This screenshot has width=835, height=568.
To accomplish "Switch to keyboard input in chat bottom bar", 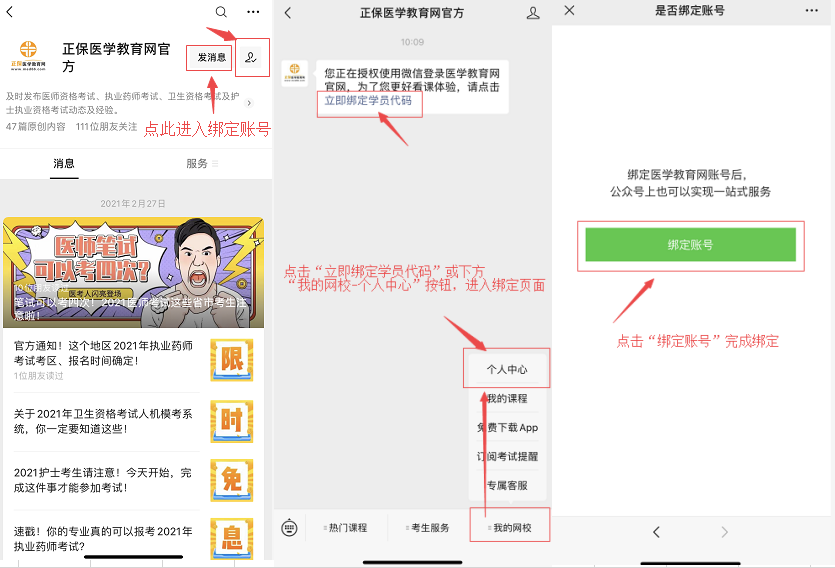I will 290,527.
